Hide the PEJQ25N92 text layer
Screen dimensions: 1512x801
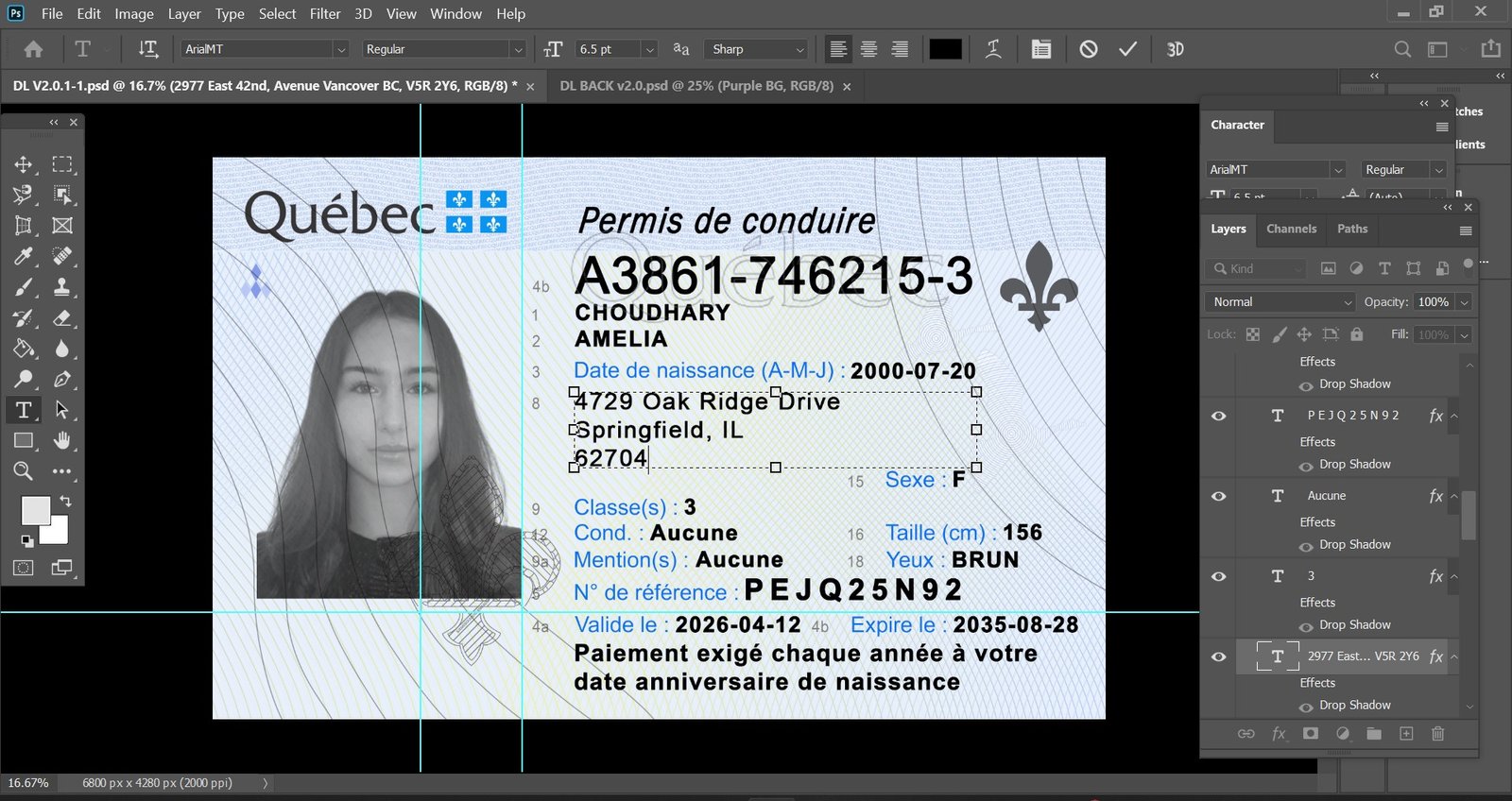1219,416
